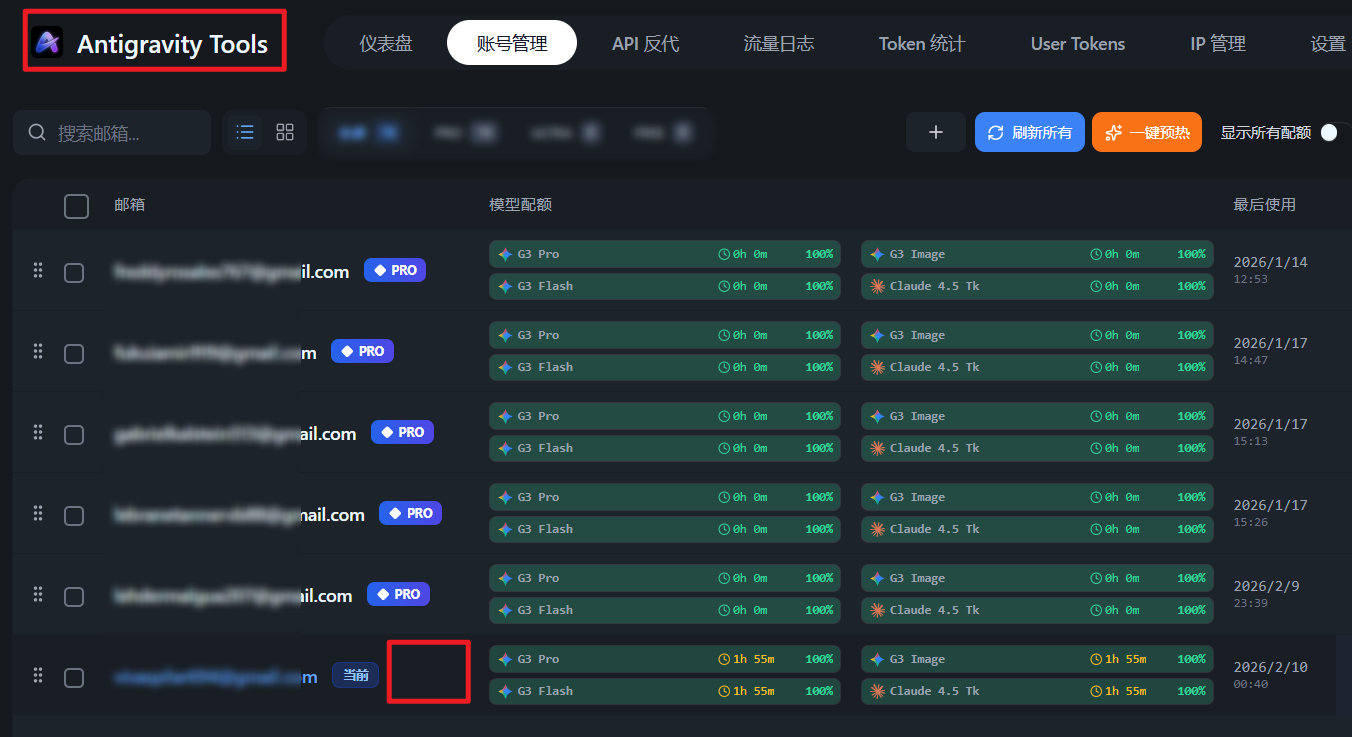
Task: Open the Token 统计 tab
Action: point(921,43)
